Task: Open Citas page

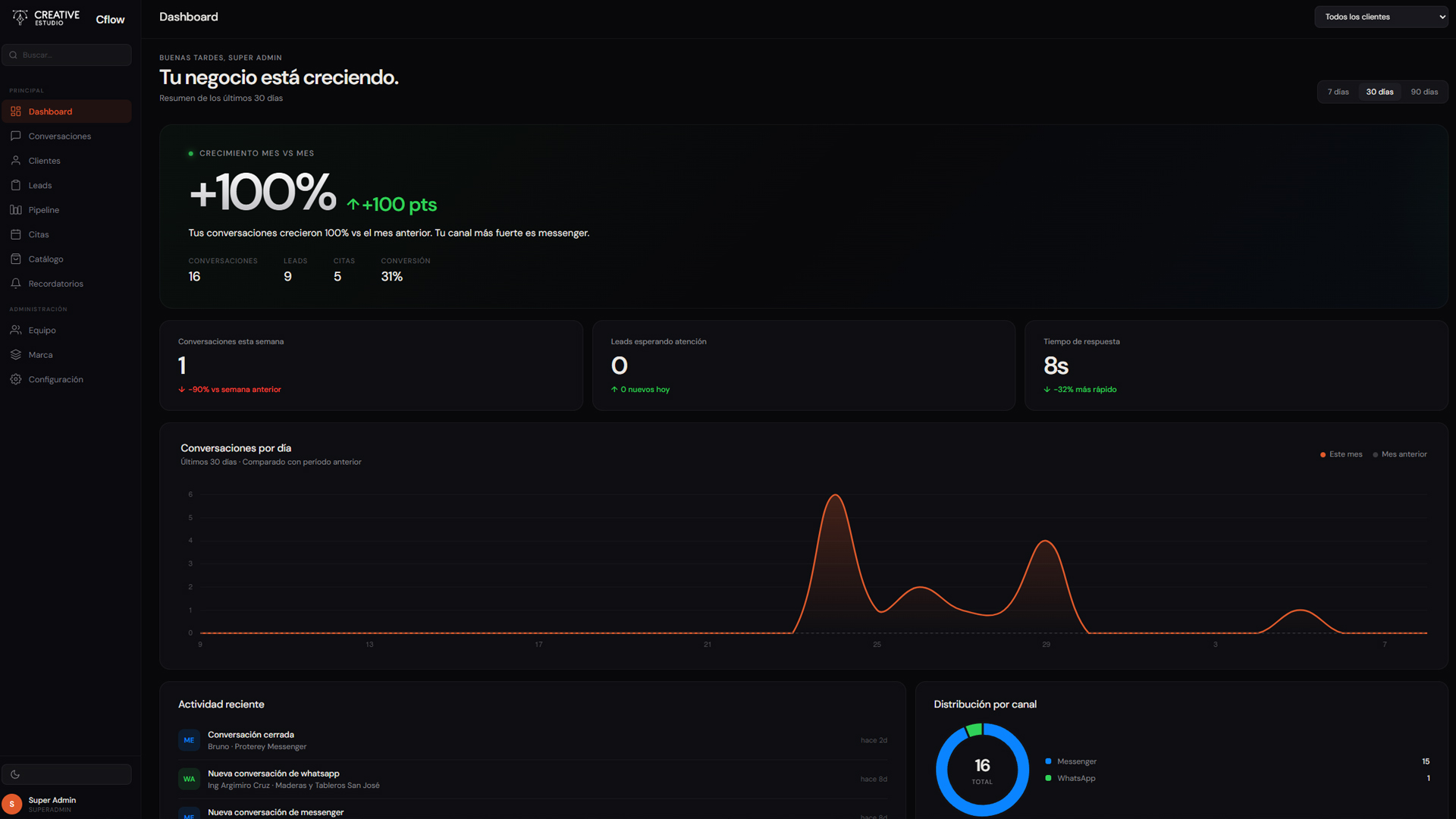Action: 67,234
